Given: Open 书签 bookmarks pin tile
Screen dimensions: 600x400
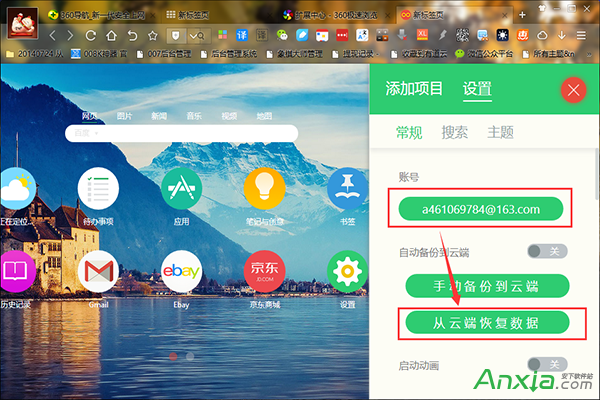Looking at the screenshot, I should pyautogui.click(x=347, y=188).
